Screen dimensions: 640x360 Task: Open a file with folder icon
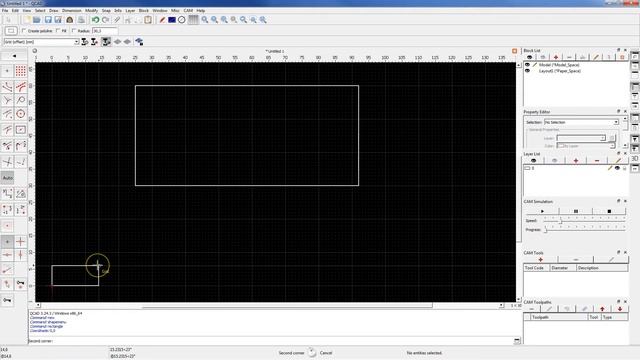[37, 20]
